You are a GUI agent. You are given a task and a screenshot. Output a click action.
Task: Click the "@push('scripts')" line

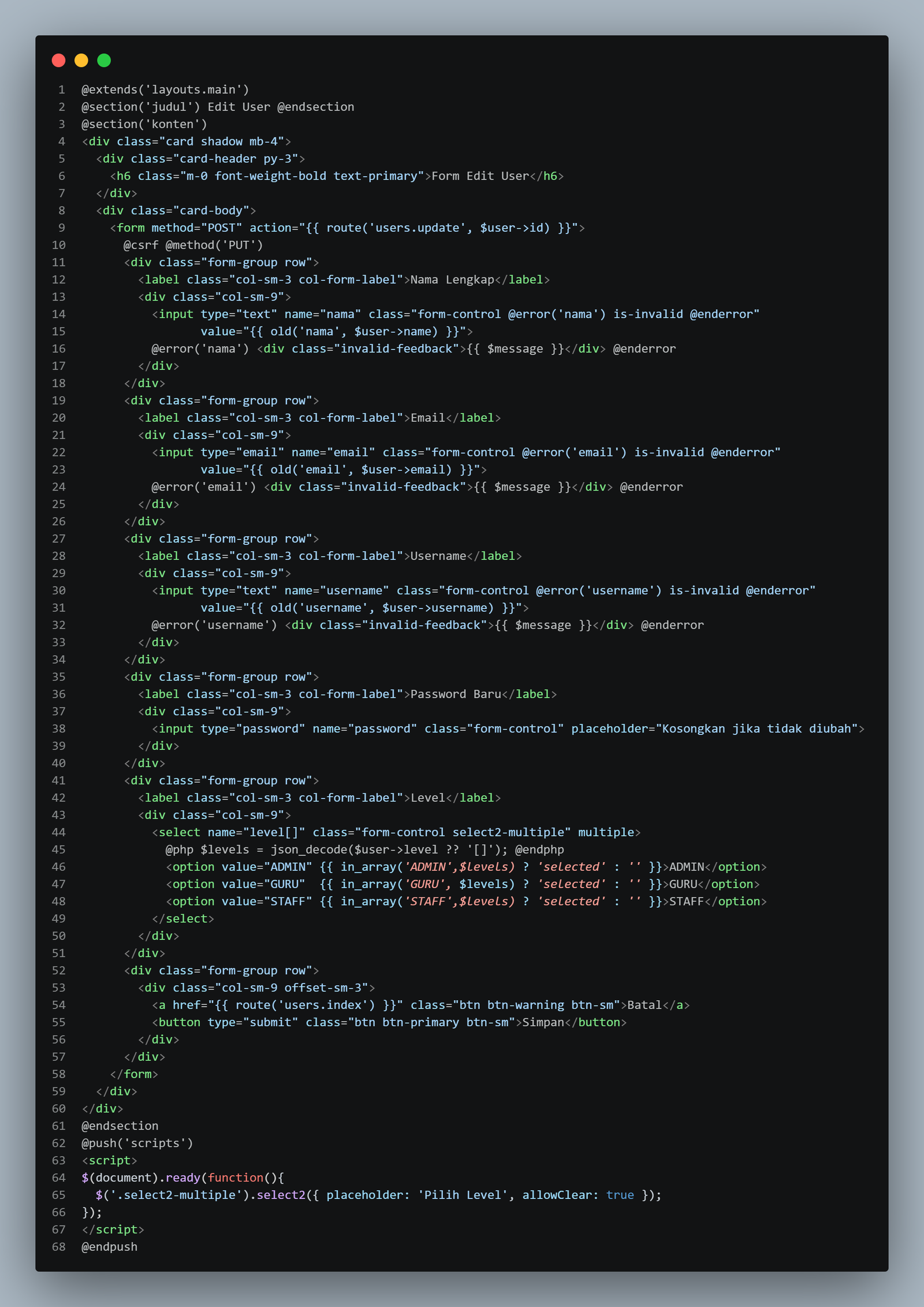pos(137,1143)
